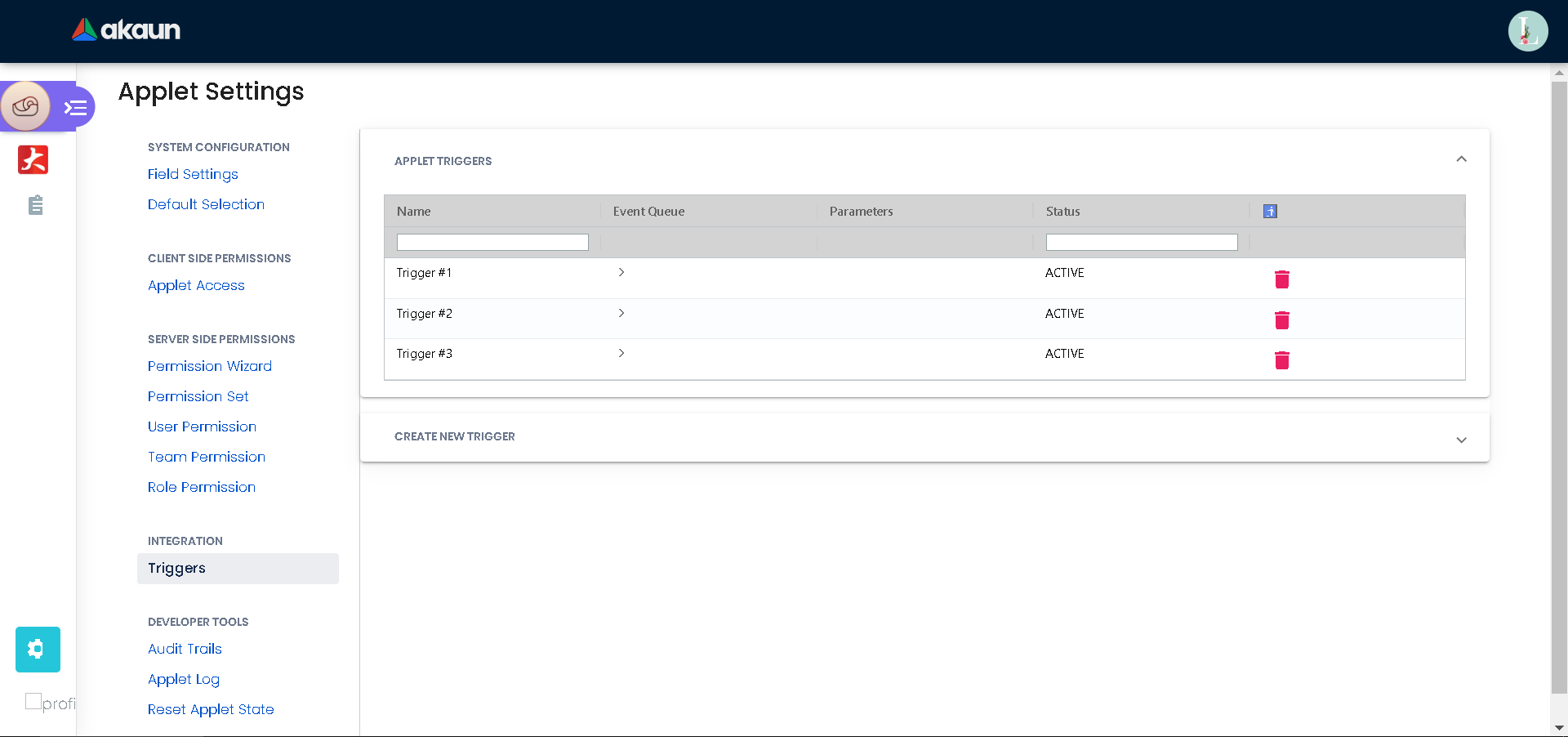Select the Trigger #2 name cell
The width and height of the screenshot is (1568, 737).
click(424, 314)
